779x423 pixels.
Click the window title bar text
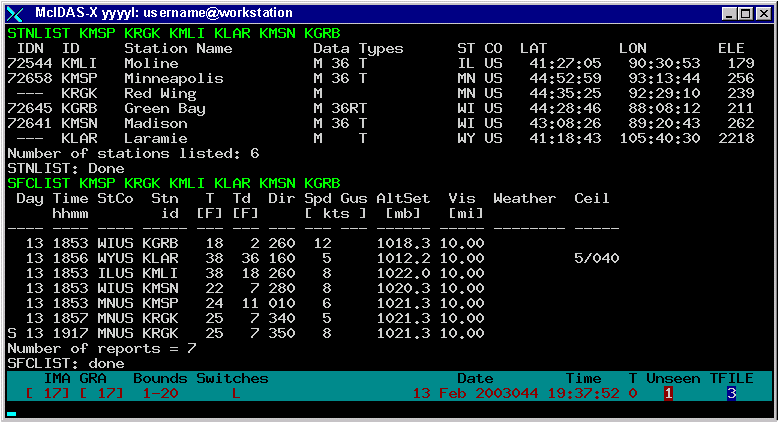point(165,13)
